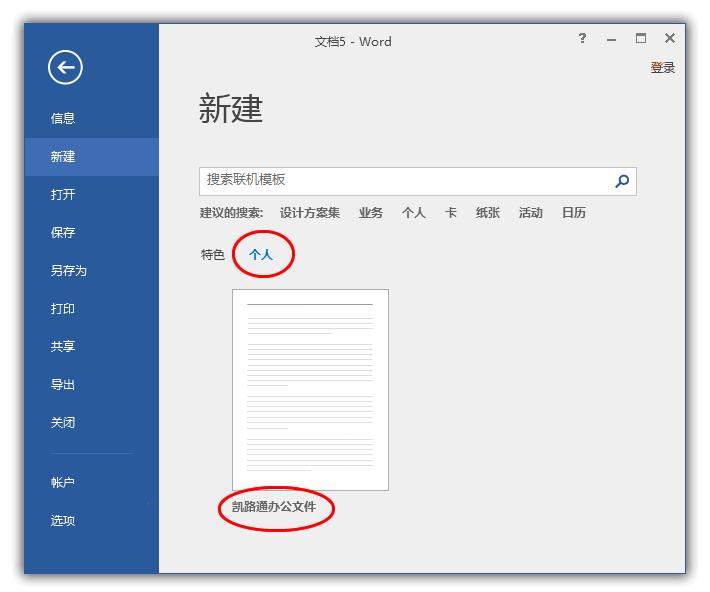Search suggested term 业务
The width and height of the screenshot is (710, 592).
point(370,213)
